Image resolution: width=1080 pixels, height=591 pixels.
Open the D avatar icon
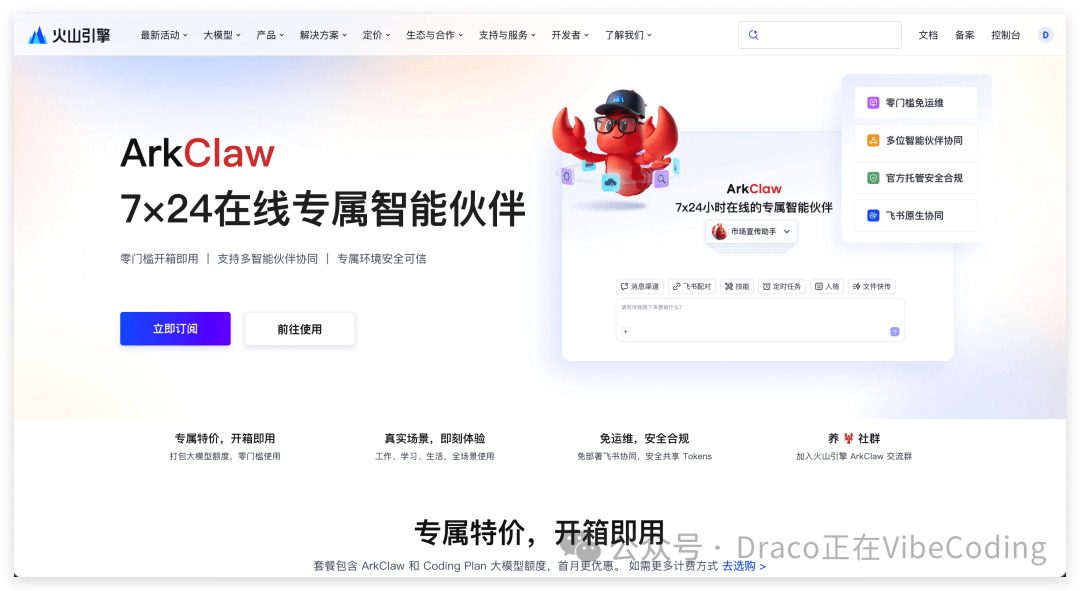tap(1045, 34)
